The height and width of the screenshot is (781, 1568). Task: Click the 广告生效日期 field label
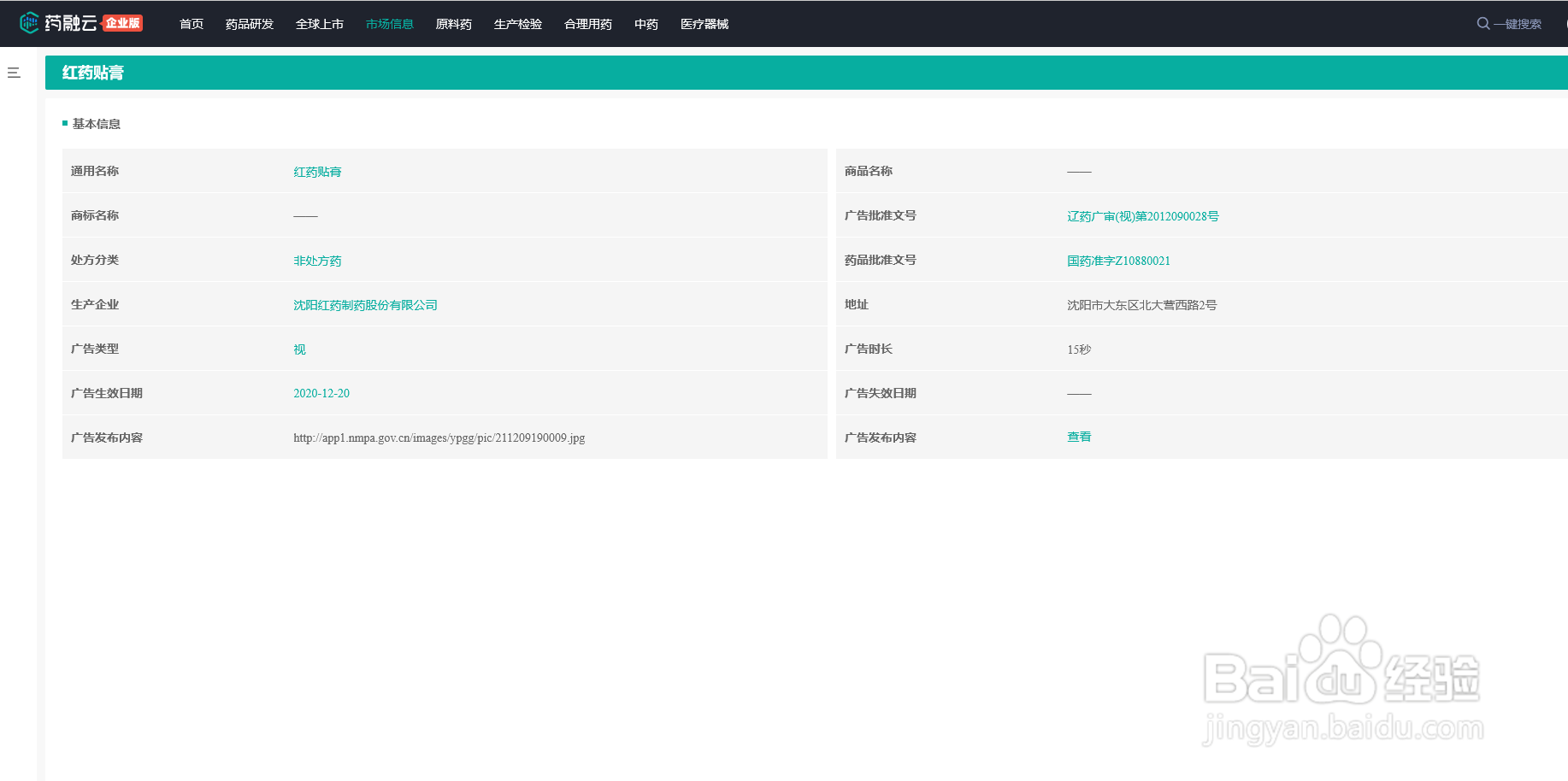point(107,393)
